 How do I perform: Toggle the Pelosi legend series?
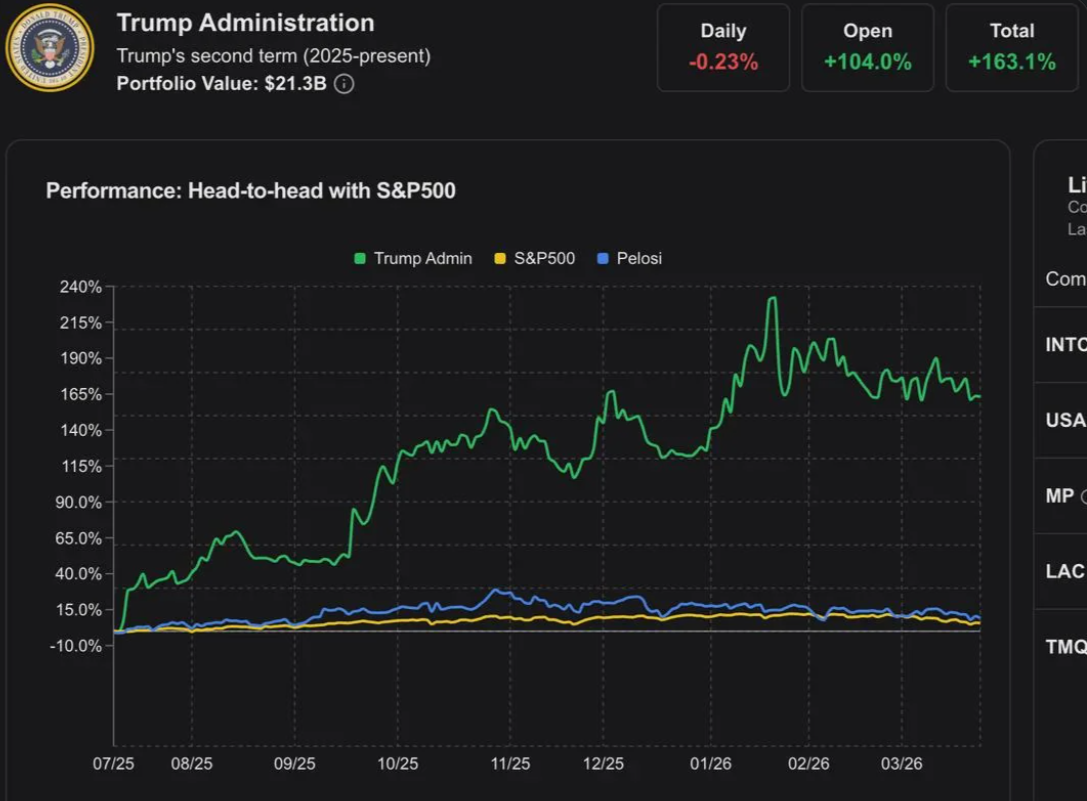pyautogui.click(x=629, y=259)
